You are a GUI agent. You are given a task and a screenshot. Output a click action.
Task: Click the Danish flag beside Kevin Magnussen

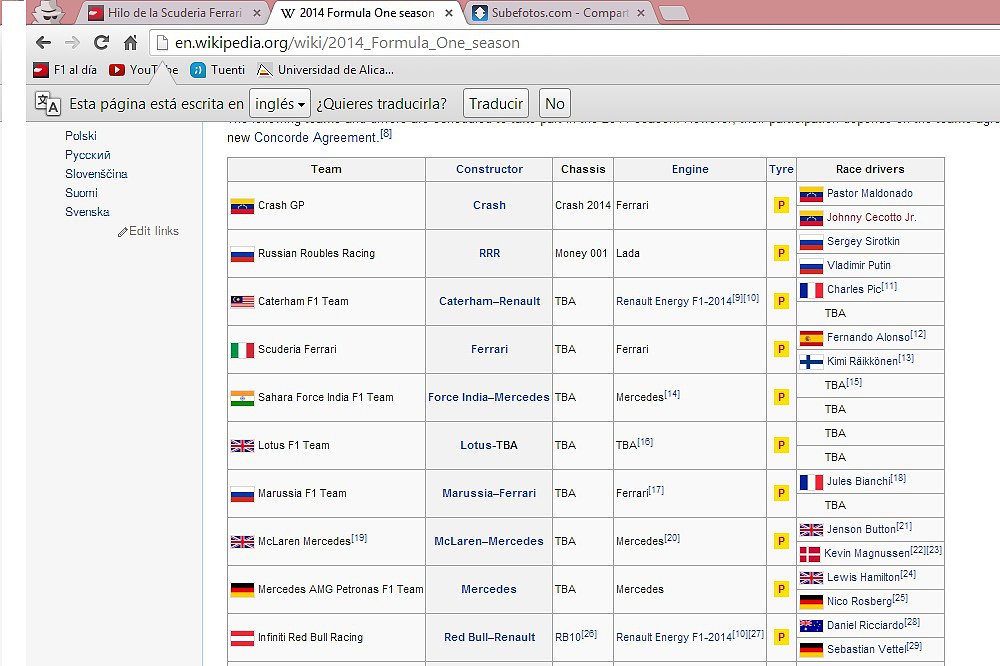pos(810,554)
